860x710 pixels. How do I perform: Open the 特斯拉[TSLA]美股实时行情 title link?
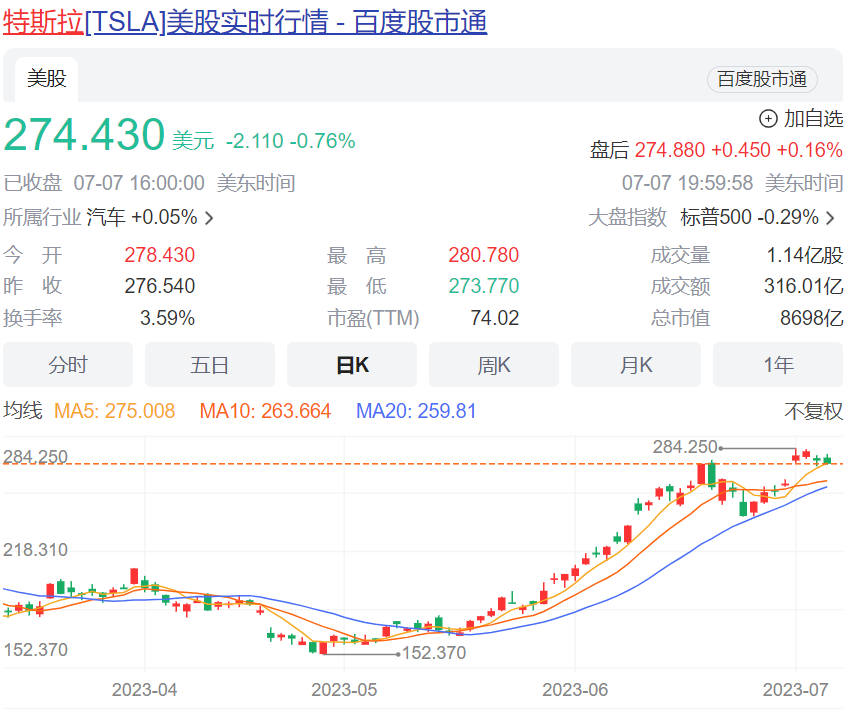(x=245, y=22)
